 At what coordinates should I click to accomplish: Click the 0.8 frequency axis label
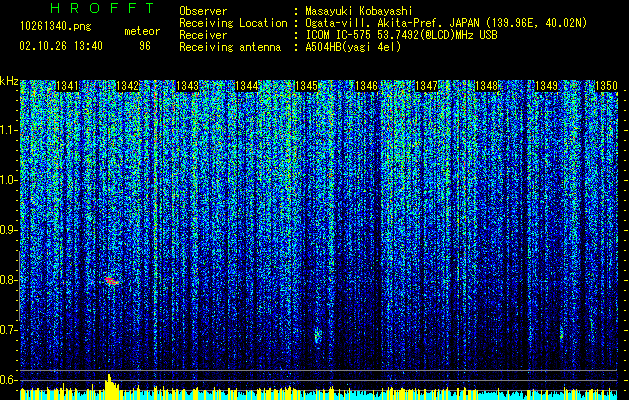pyautogui.click(x=7, y=280)
